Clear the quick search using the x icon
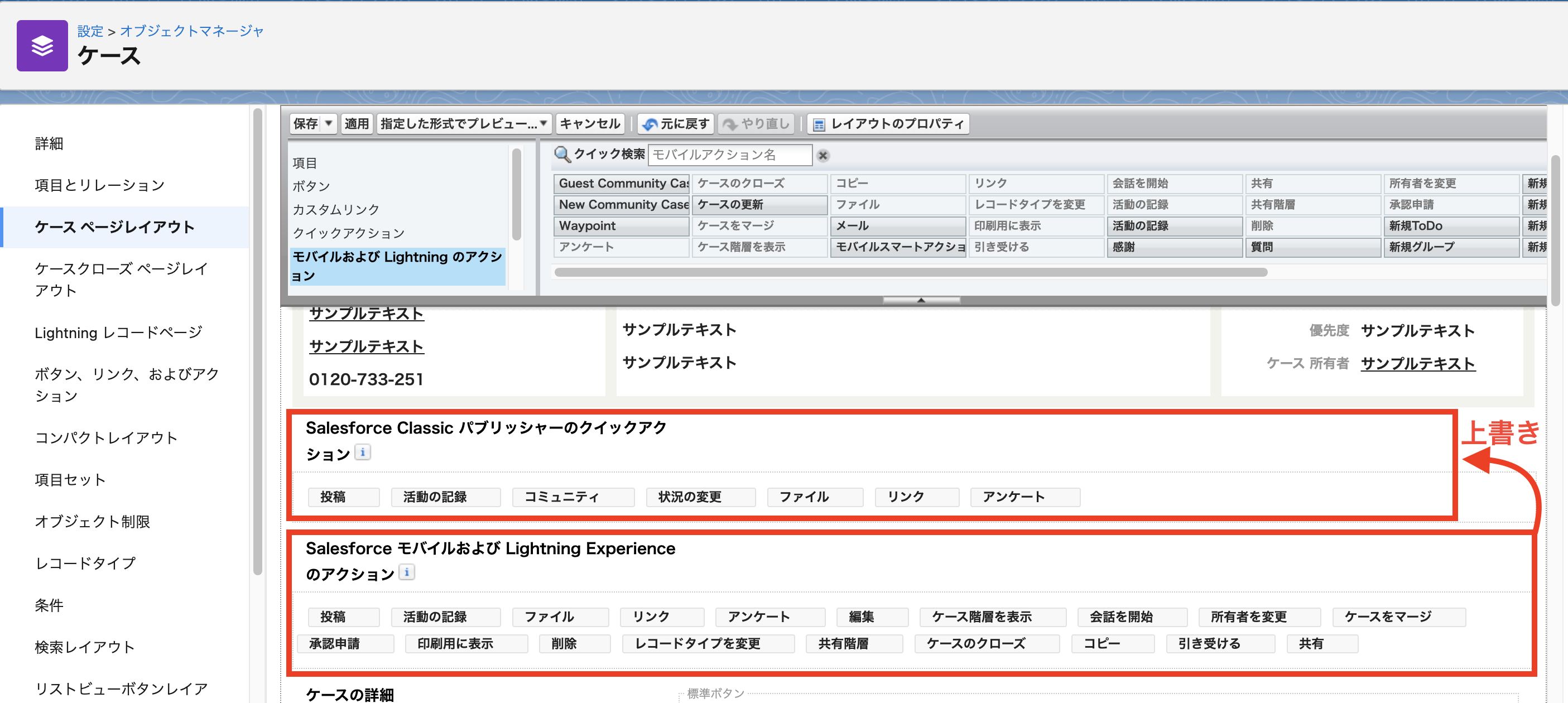 tap(823, 155)
